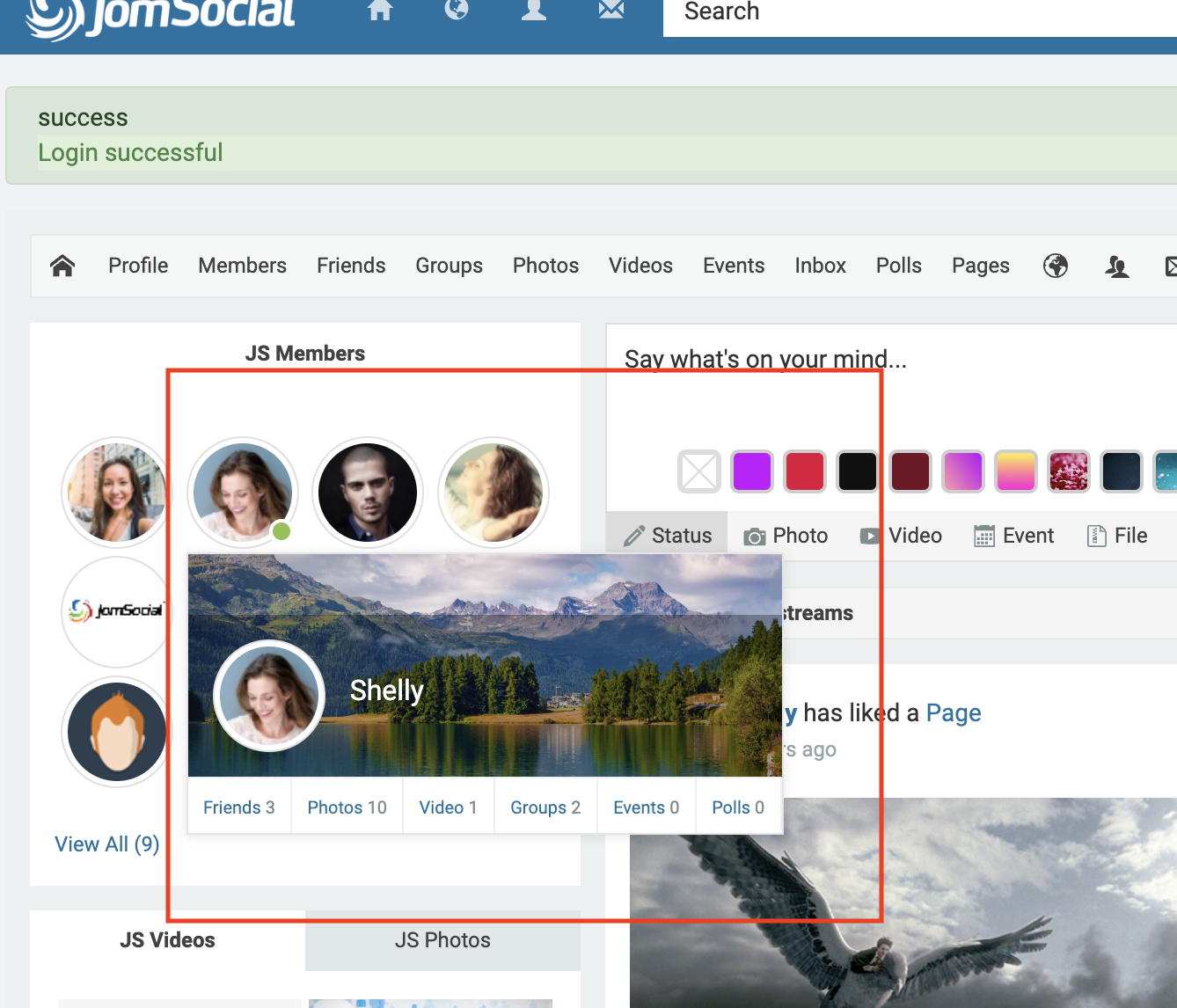This screenshot has height=1008, width=1177.
Task: Open the Members menu item
Action: (242, 266)
